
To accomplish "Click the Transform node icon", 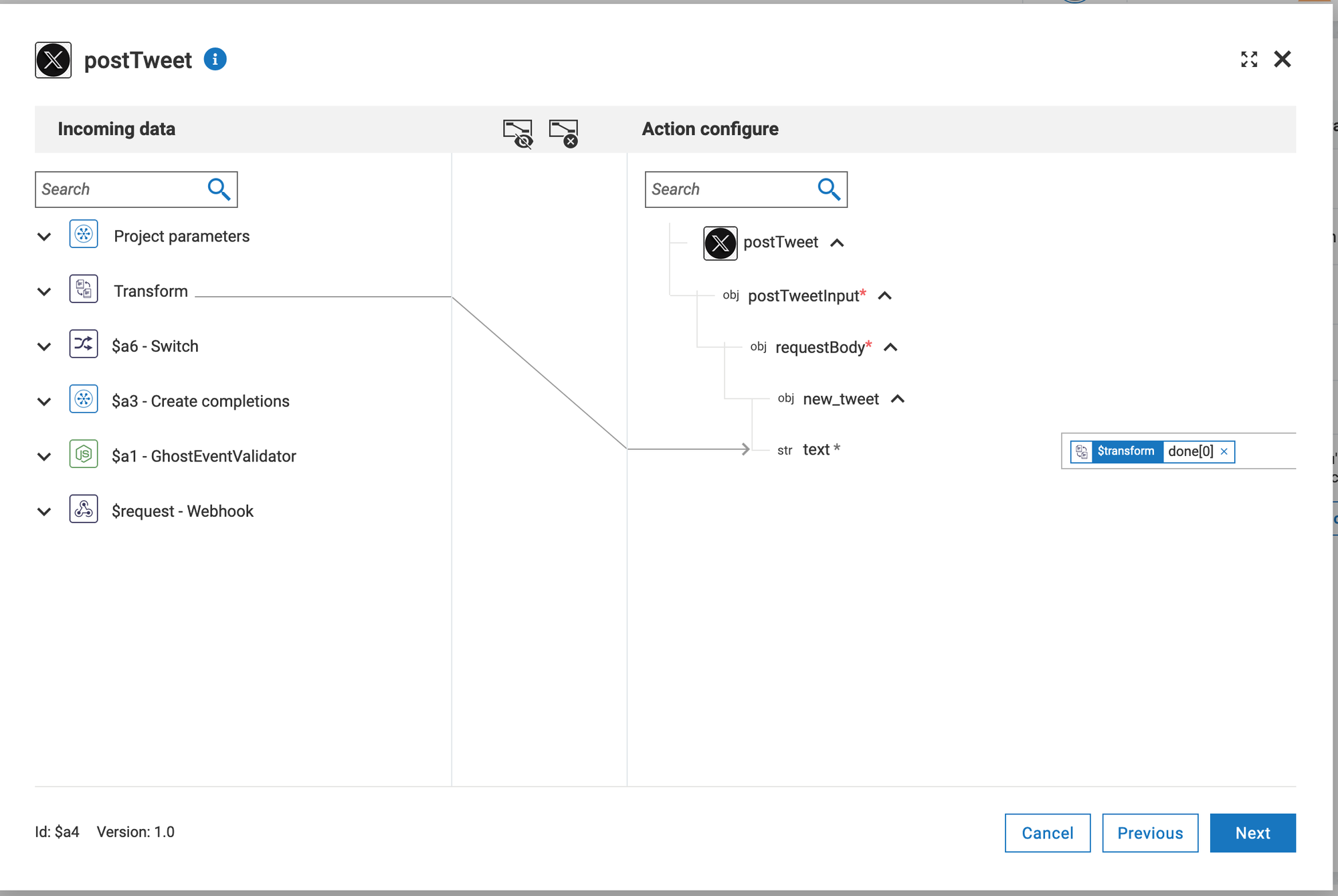I will click(84, 290).
